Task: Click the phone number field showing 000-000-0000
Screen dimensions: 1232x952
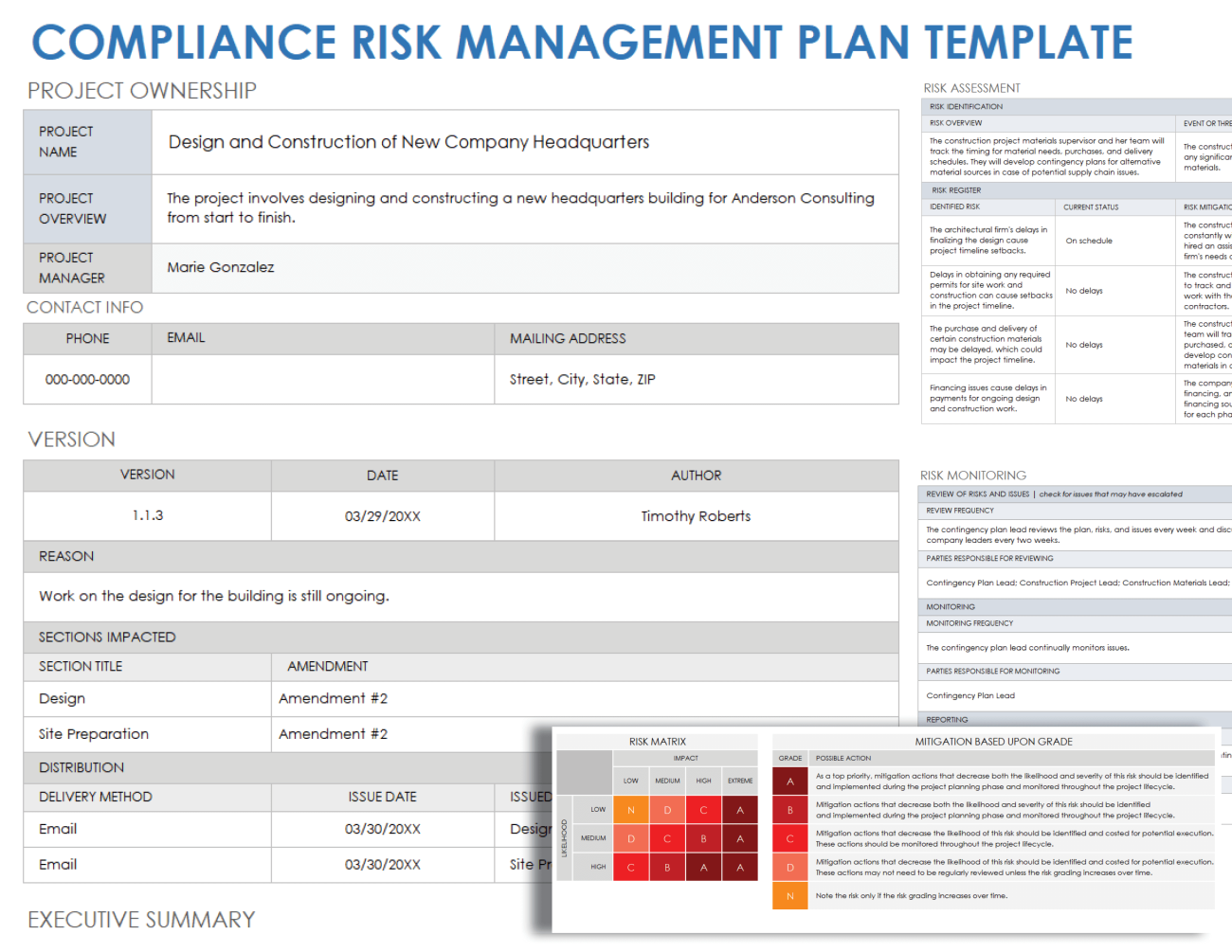Action: click(x=87, y=379)
